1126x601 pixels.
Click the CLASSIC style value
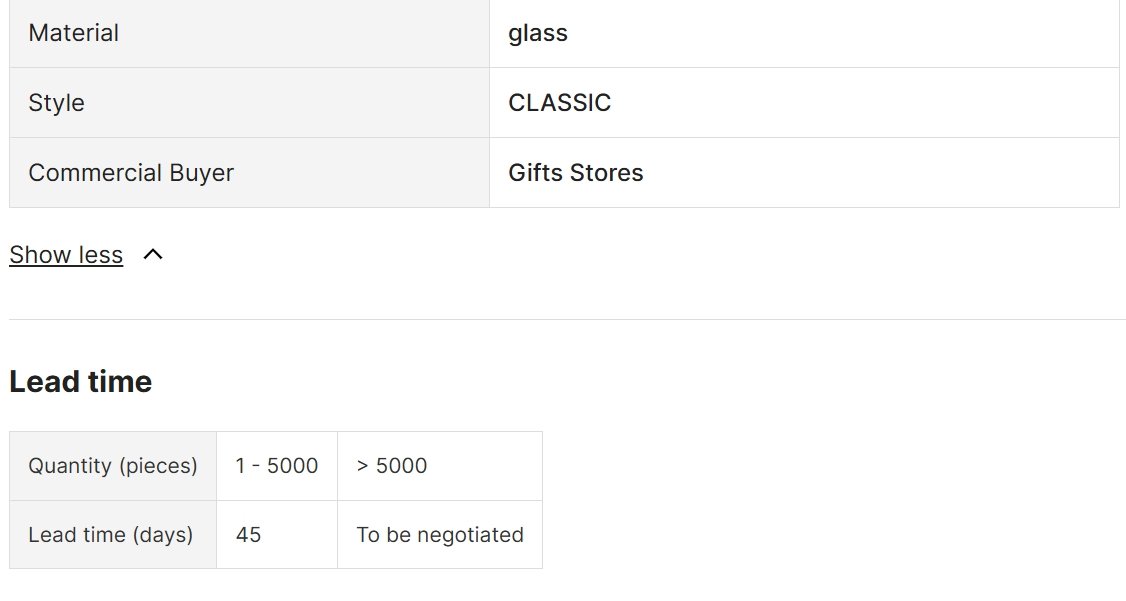tap(559, 103)
